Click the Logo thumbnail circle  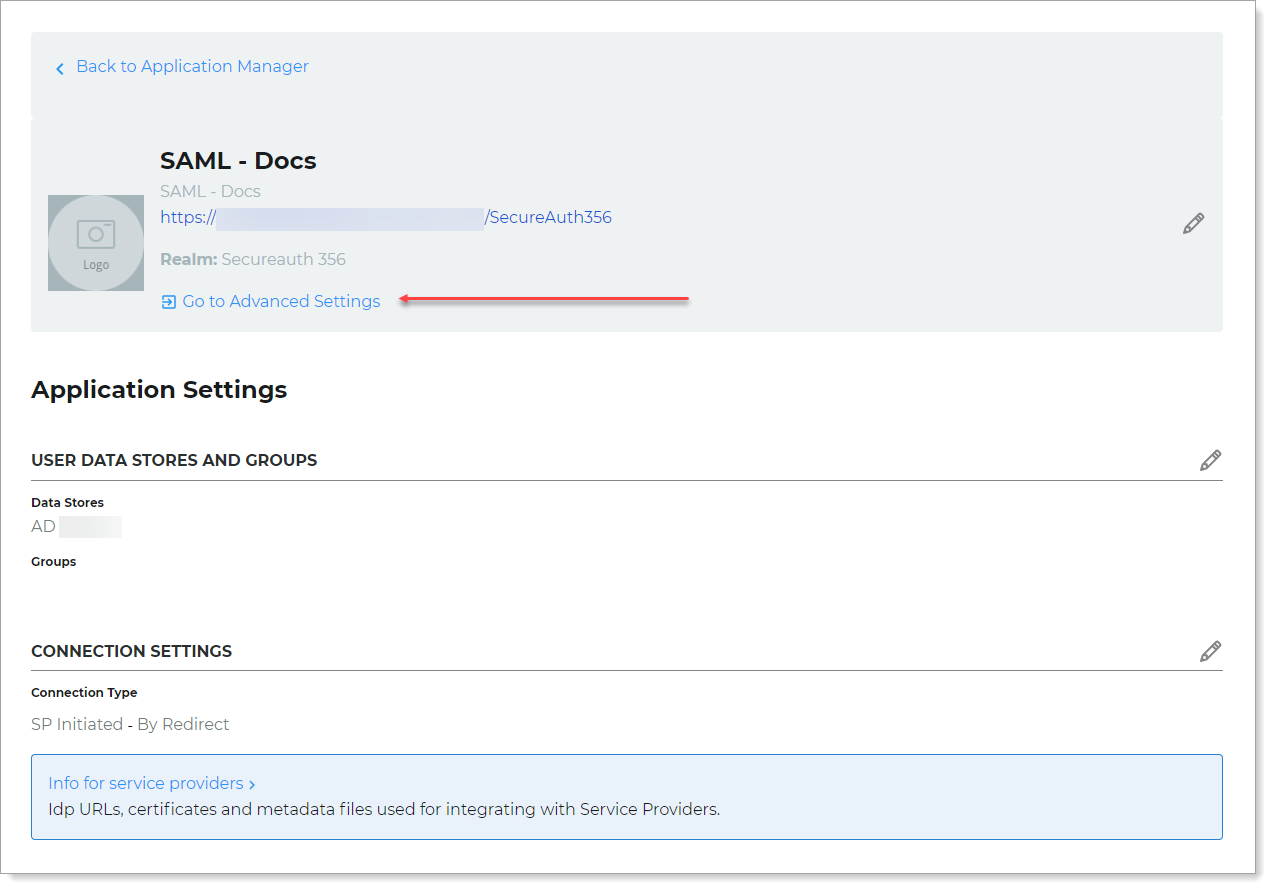(x=96, y=243)
